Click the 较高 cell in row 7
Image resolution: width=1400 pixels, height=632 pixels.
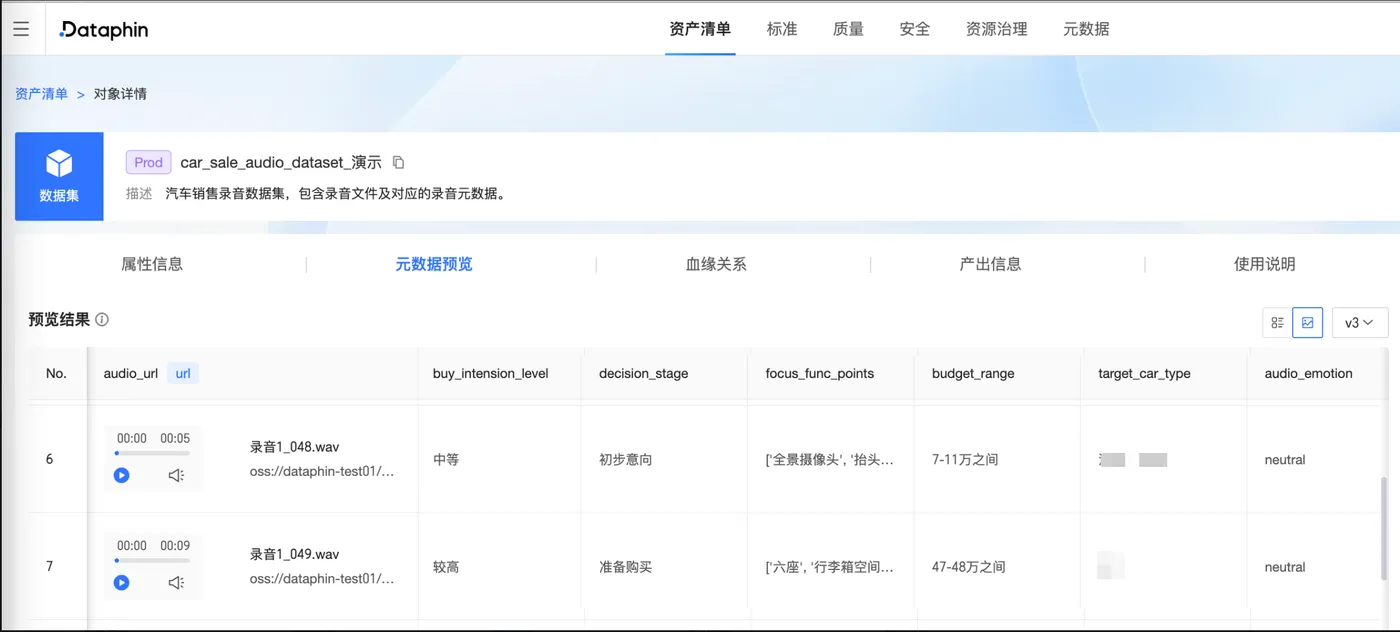[446, 567]
